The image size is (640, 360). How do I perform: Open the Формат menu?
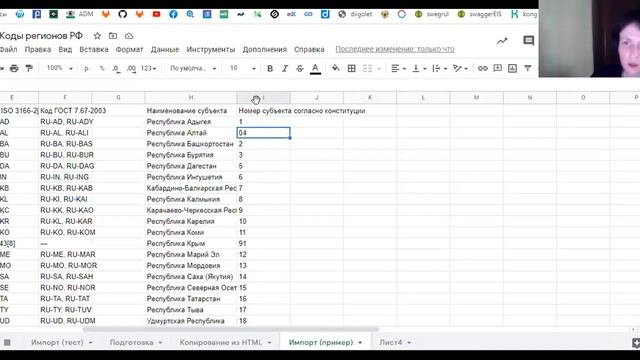pyautogui.click(x=129, y=49)
